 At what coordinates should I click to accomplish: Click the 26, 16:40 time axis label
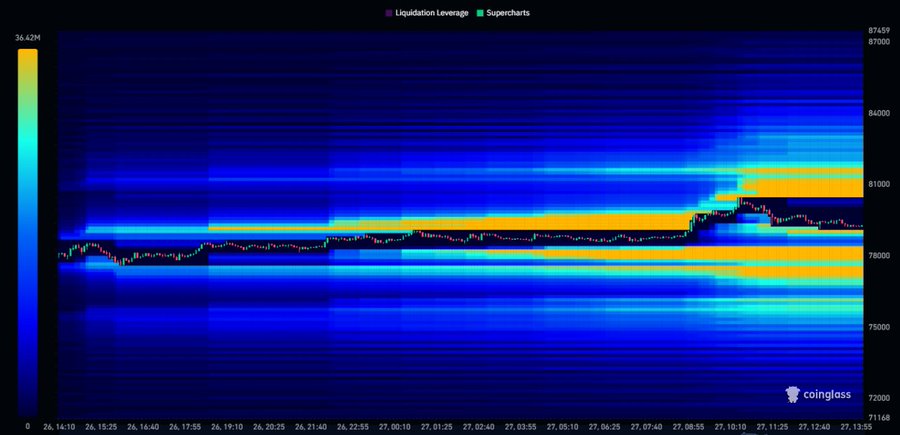[x=143, y=427]
